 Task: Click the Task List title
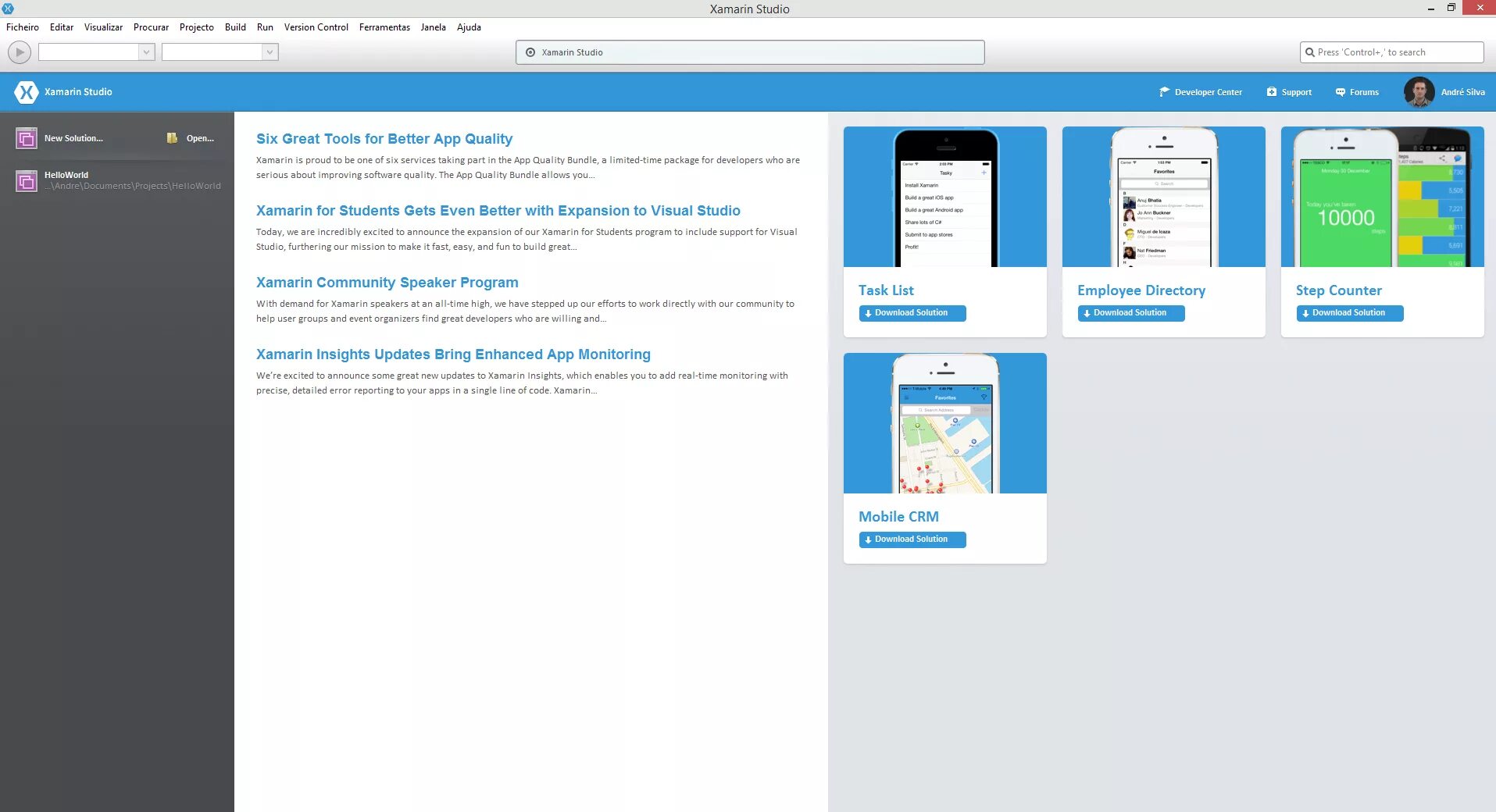point(886,290)
